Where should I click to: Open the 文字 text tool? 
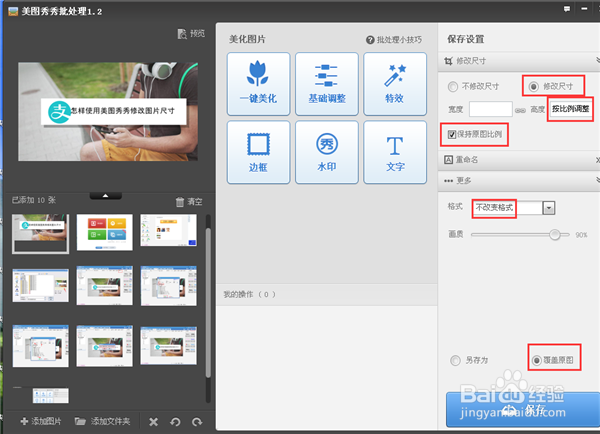(x=395, y=152)
